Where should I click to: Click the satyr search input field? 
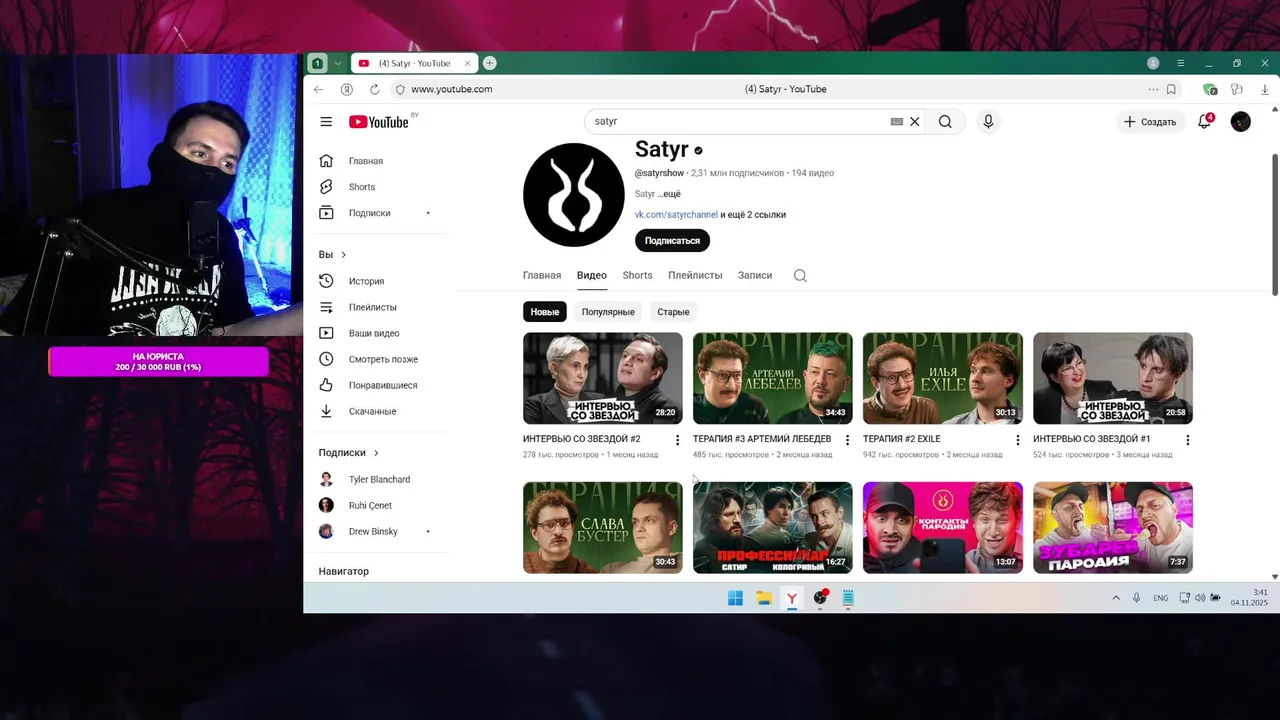point(738,122)
